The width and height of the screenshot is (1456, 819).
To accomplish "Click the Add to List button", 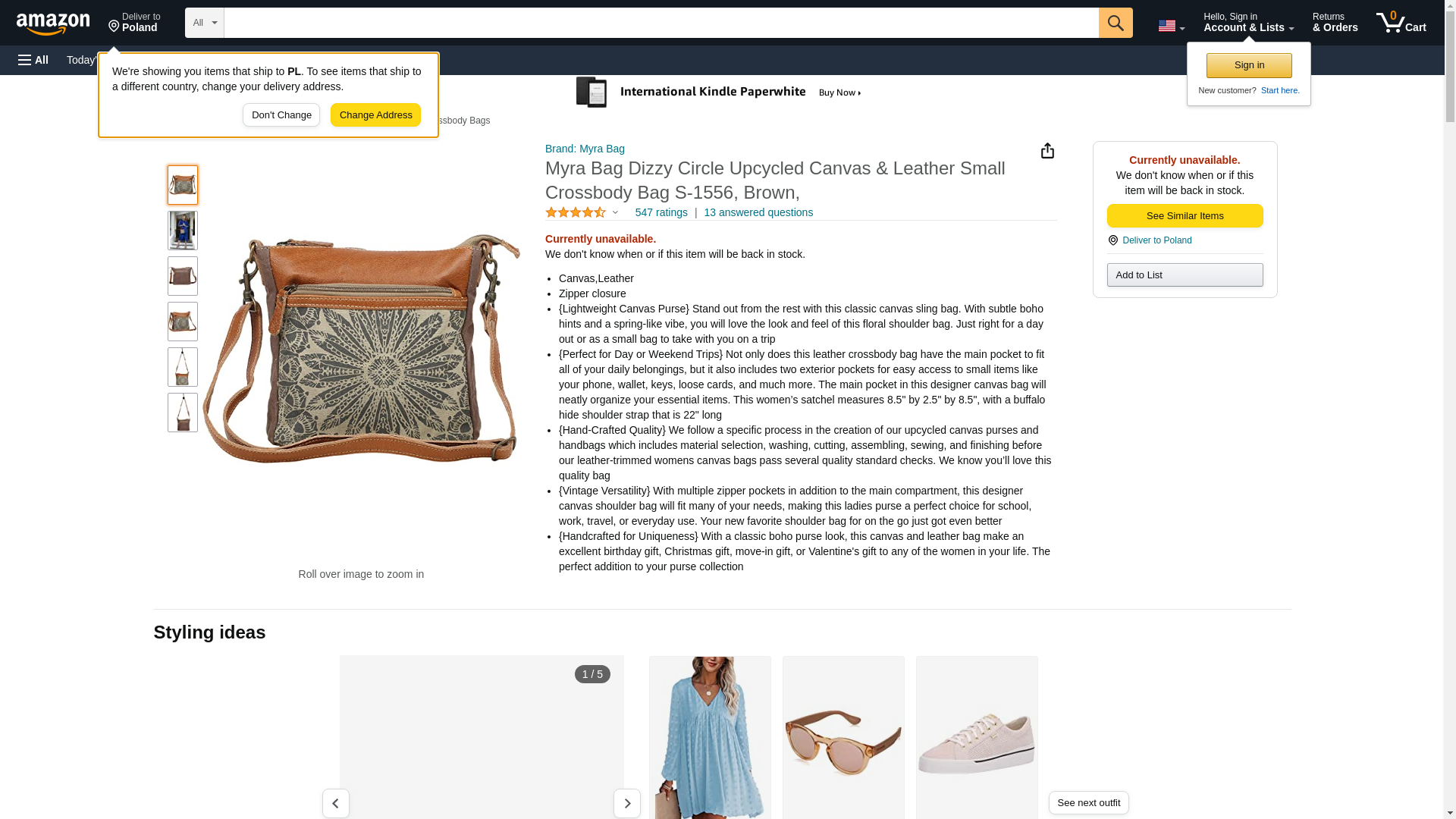I will 1185,275.
